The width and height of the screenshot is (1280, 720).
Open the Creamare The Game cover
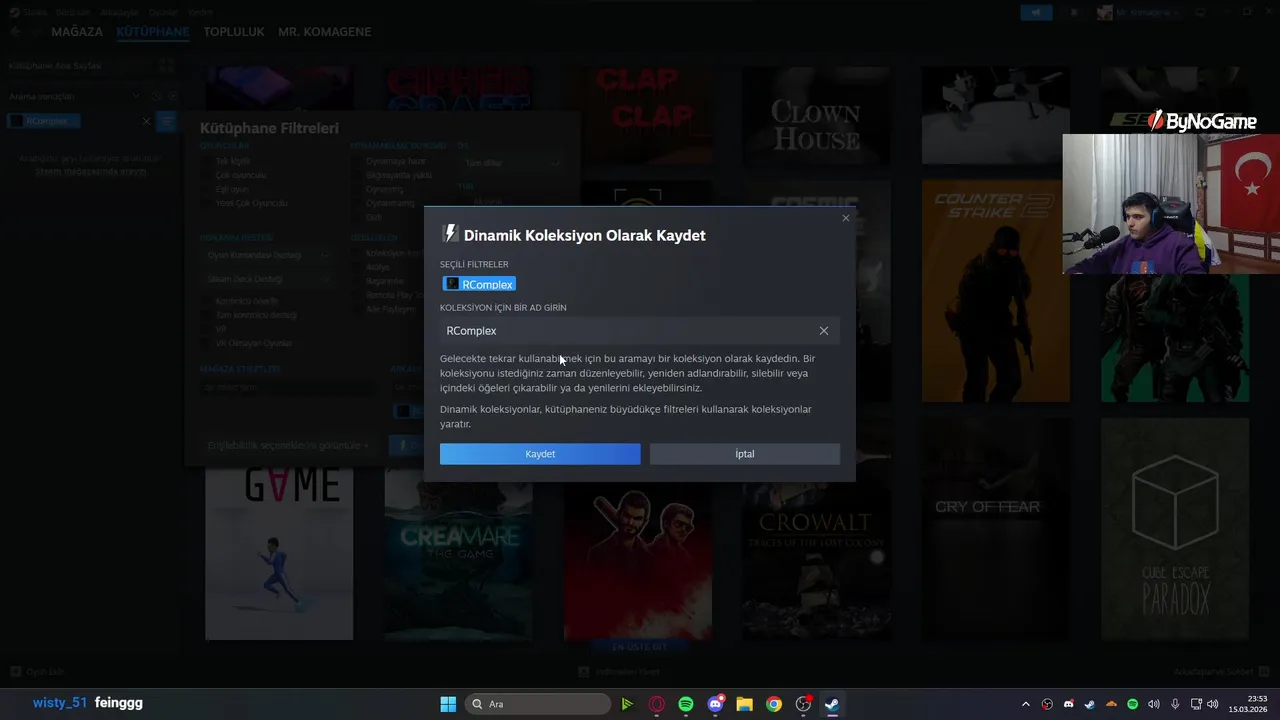[458, 555]
